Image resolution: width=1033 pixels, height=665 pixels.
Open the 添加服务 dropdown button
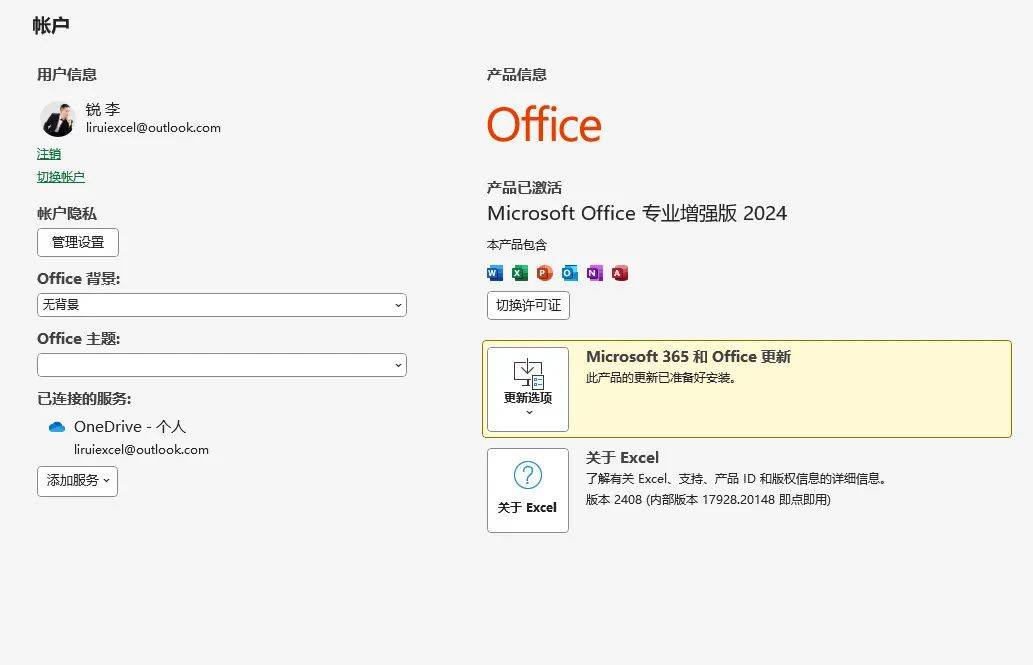(77, 481)
